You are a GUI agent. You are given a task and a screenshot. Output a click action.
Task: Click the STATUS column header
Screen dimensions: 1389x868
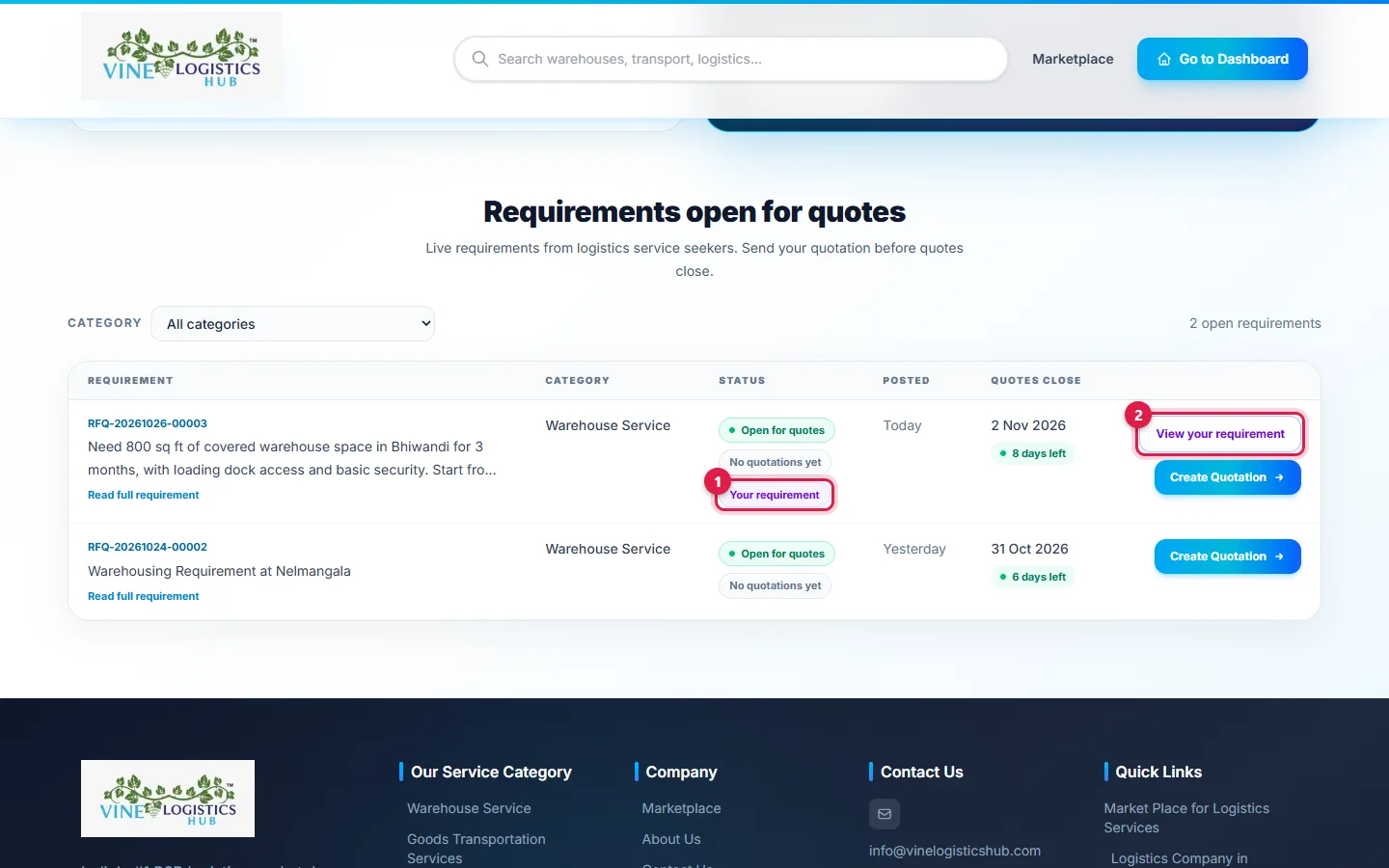[x=742, y=381]
